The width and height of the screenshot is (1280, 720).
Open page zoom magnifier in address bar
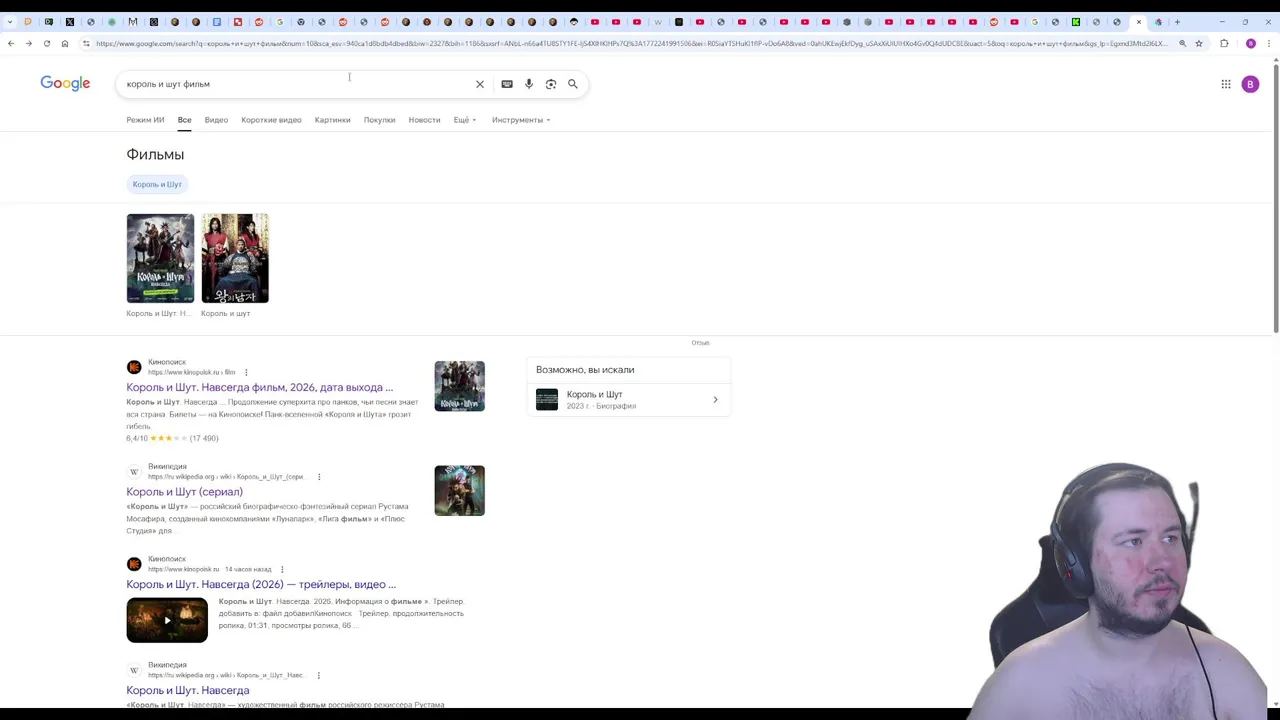(x=1182, y=43)
